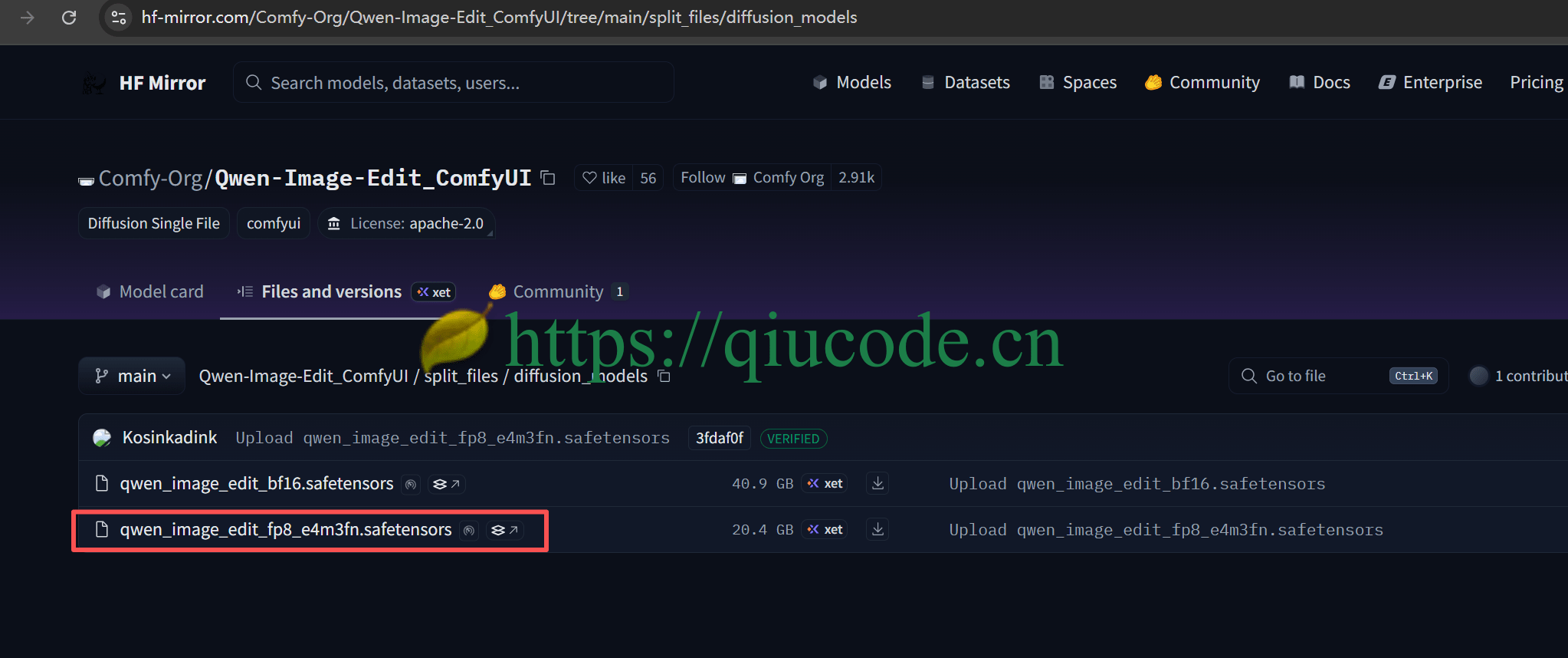Filter by comfyui tag

click(x=274, y=223)
